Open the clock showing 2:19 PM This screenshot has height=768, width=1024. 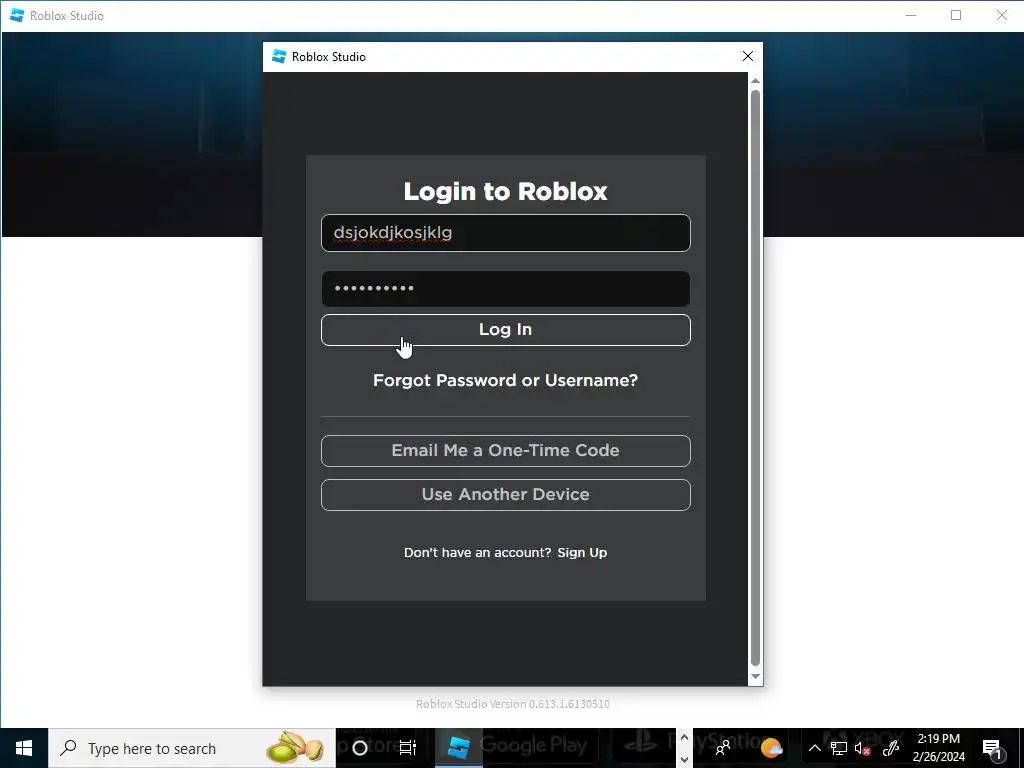click(938, 748)
